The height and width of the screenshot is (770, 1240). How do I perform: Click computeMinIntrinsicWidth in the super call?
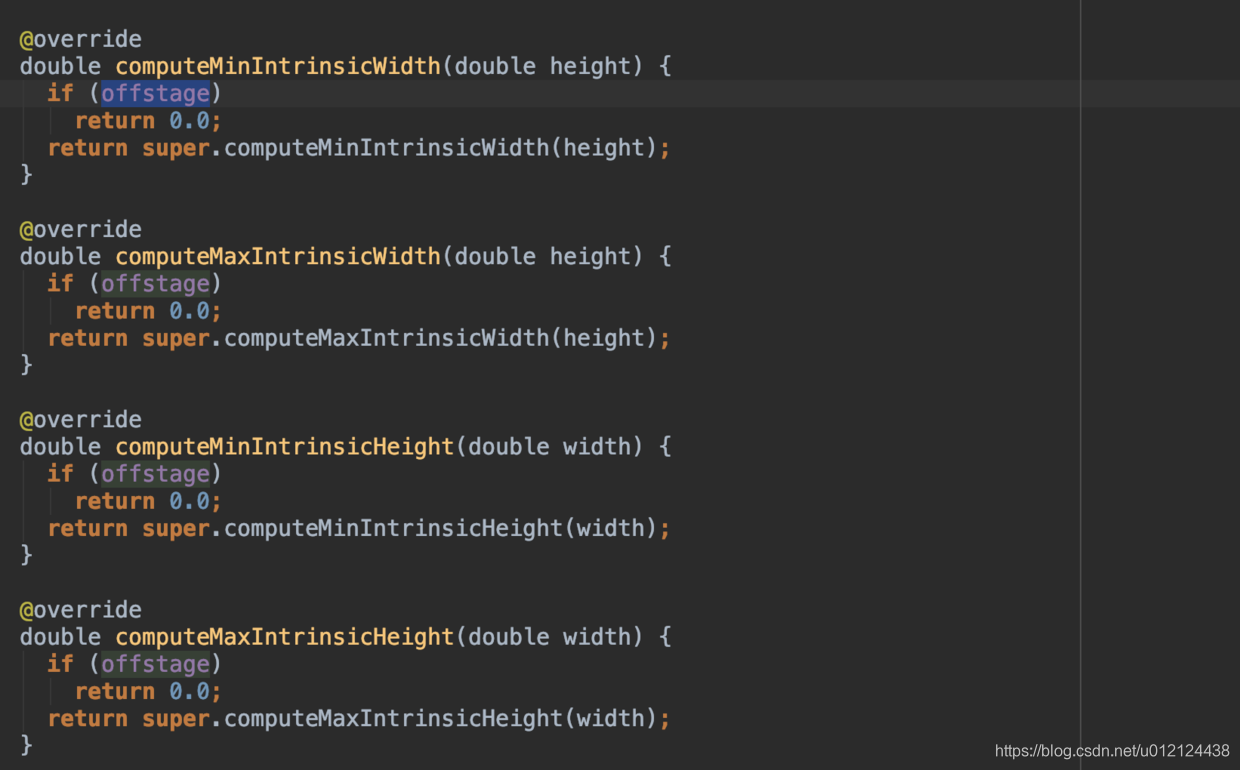tap(387, 148)
